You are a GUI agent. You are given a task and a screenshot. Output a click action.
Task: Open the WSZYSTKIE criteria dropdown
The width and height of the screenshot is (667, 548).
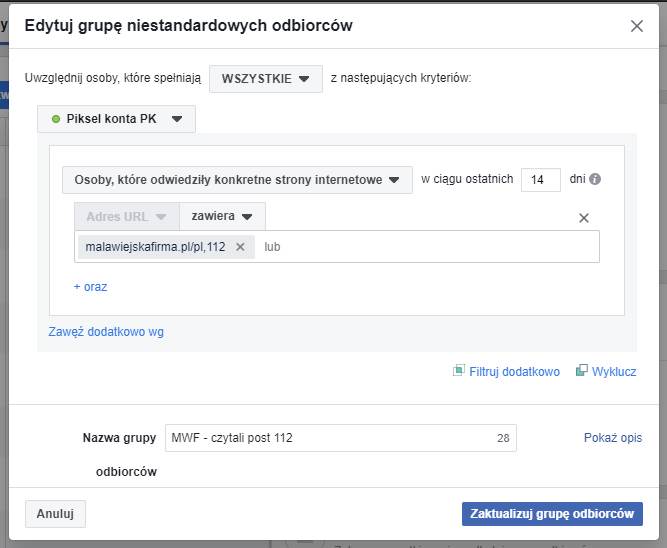265,78
